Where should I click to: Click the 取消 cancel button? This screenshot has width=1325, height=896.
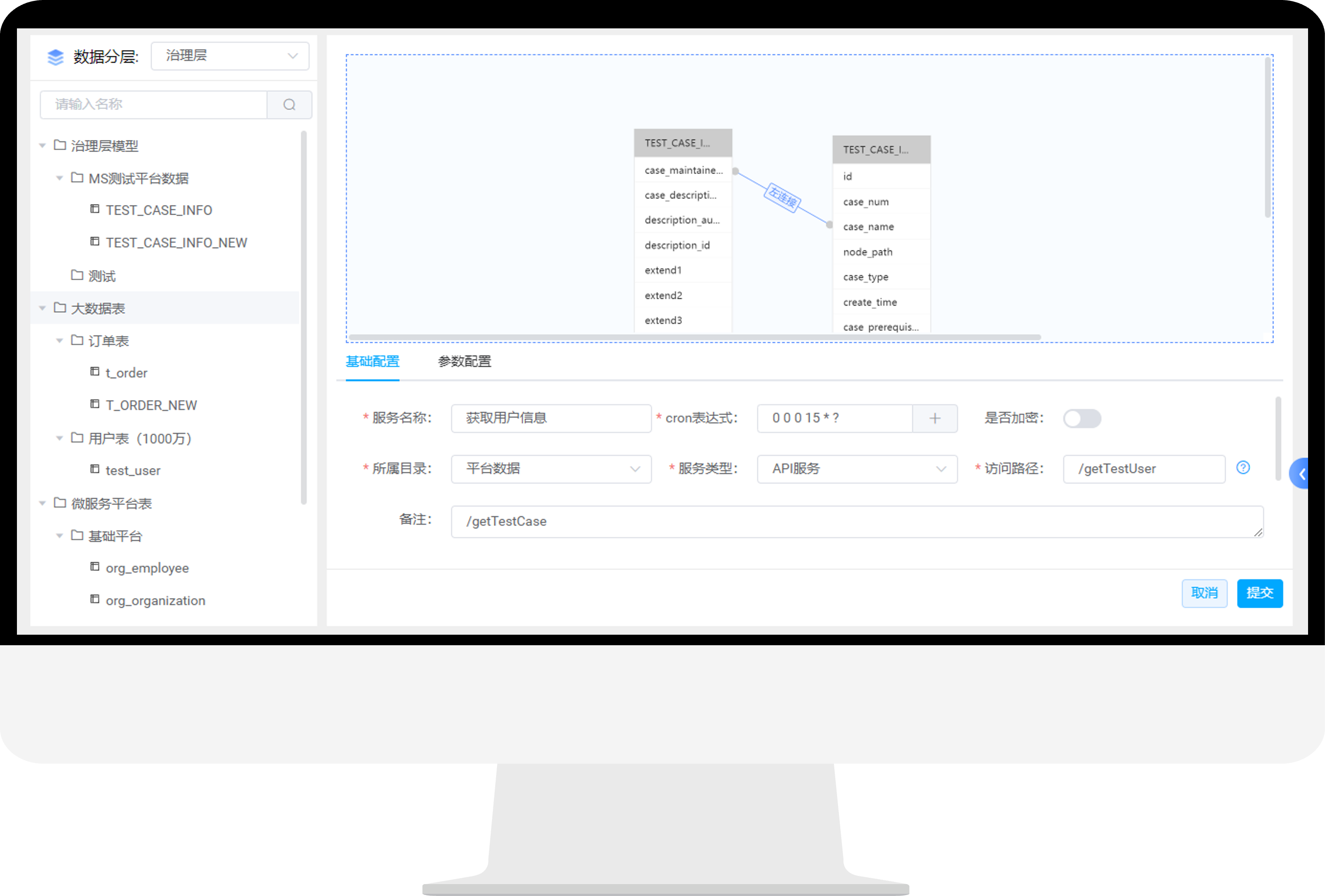click(x=1204, y=593)
